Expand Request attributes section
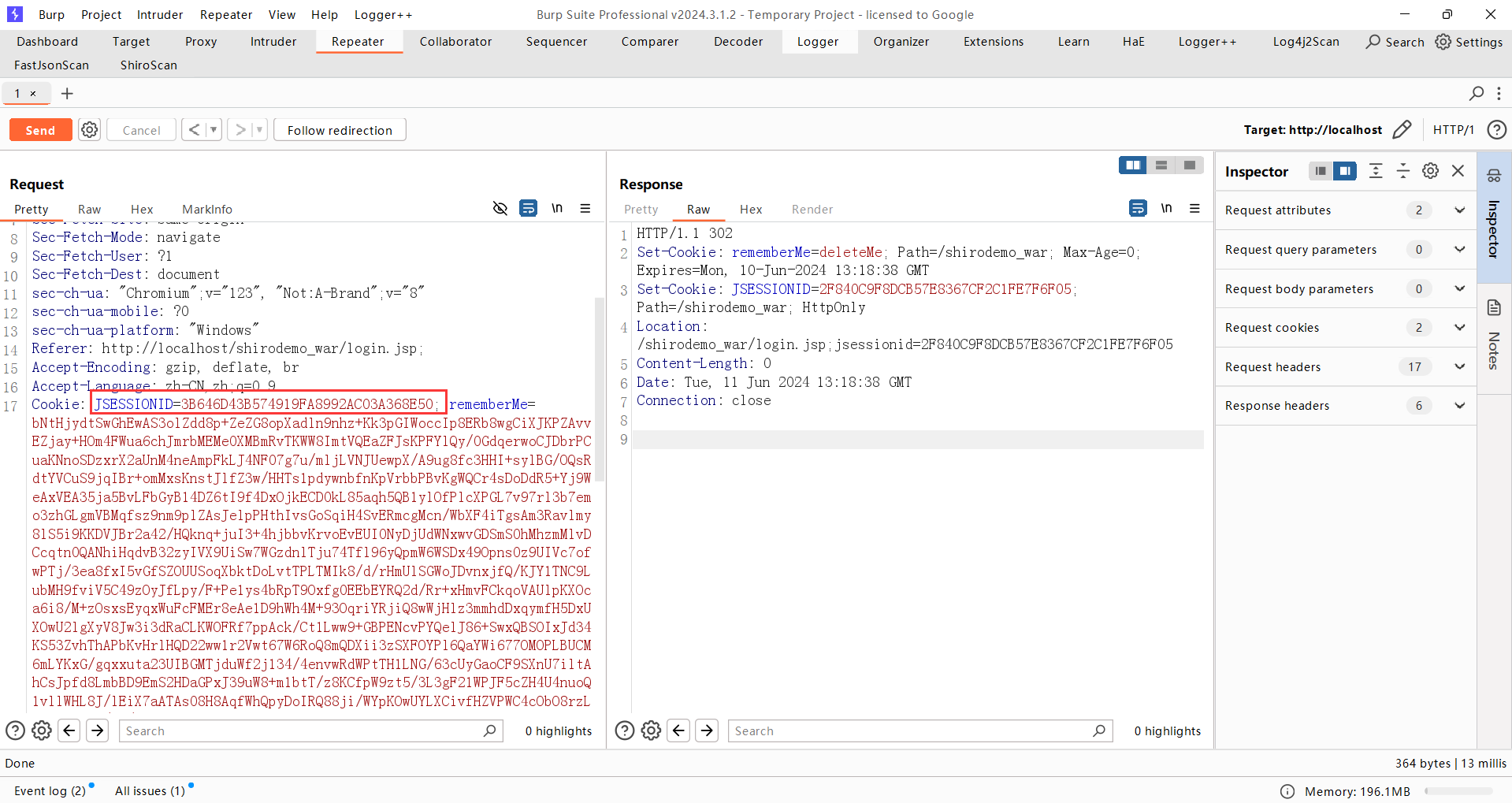 [x=1346, y=210]
